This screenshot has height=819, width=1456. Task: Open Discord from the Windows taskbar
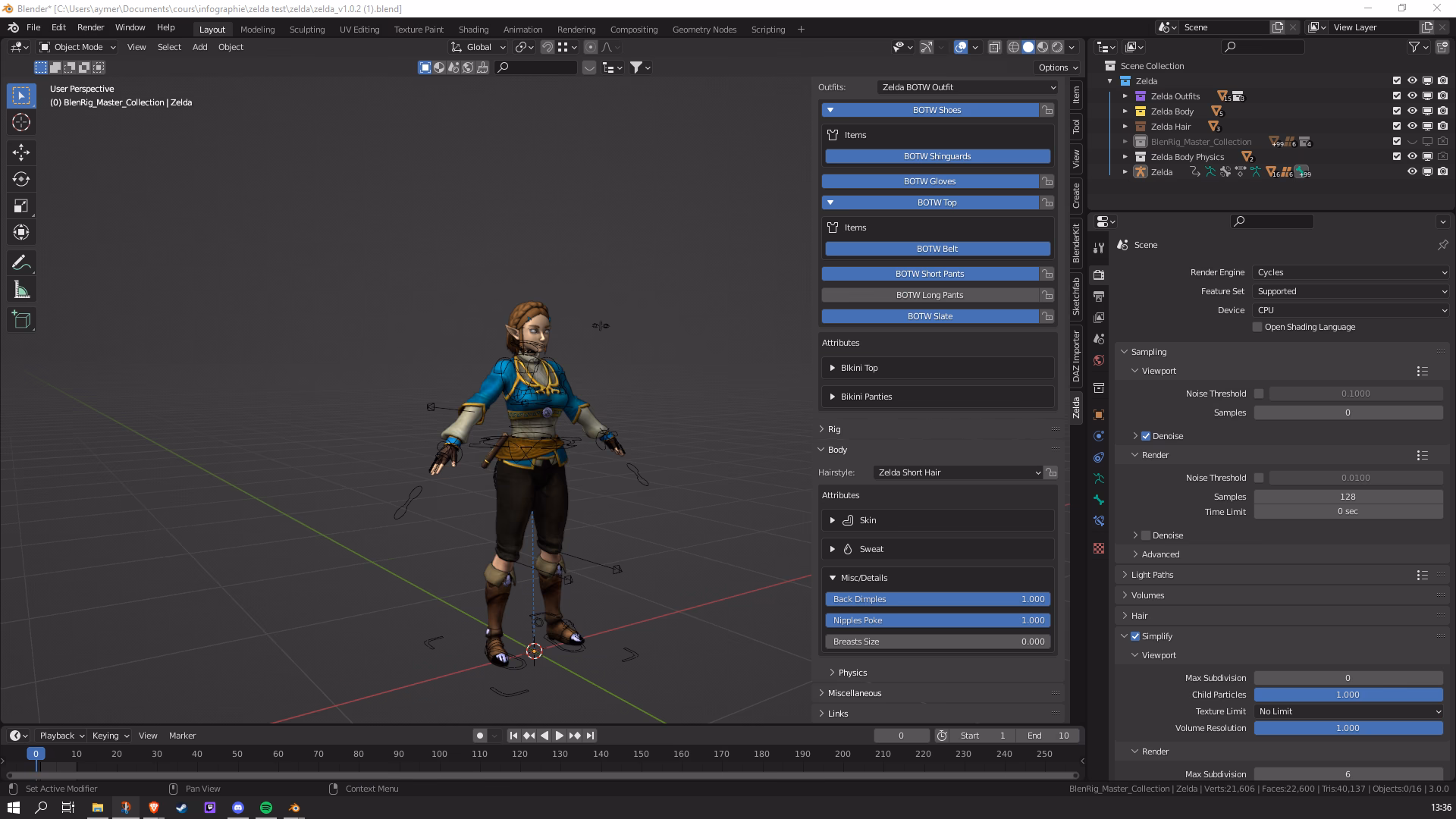click(x=238, y=808)
